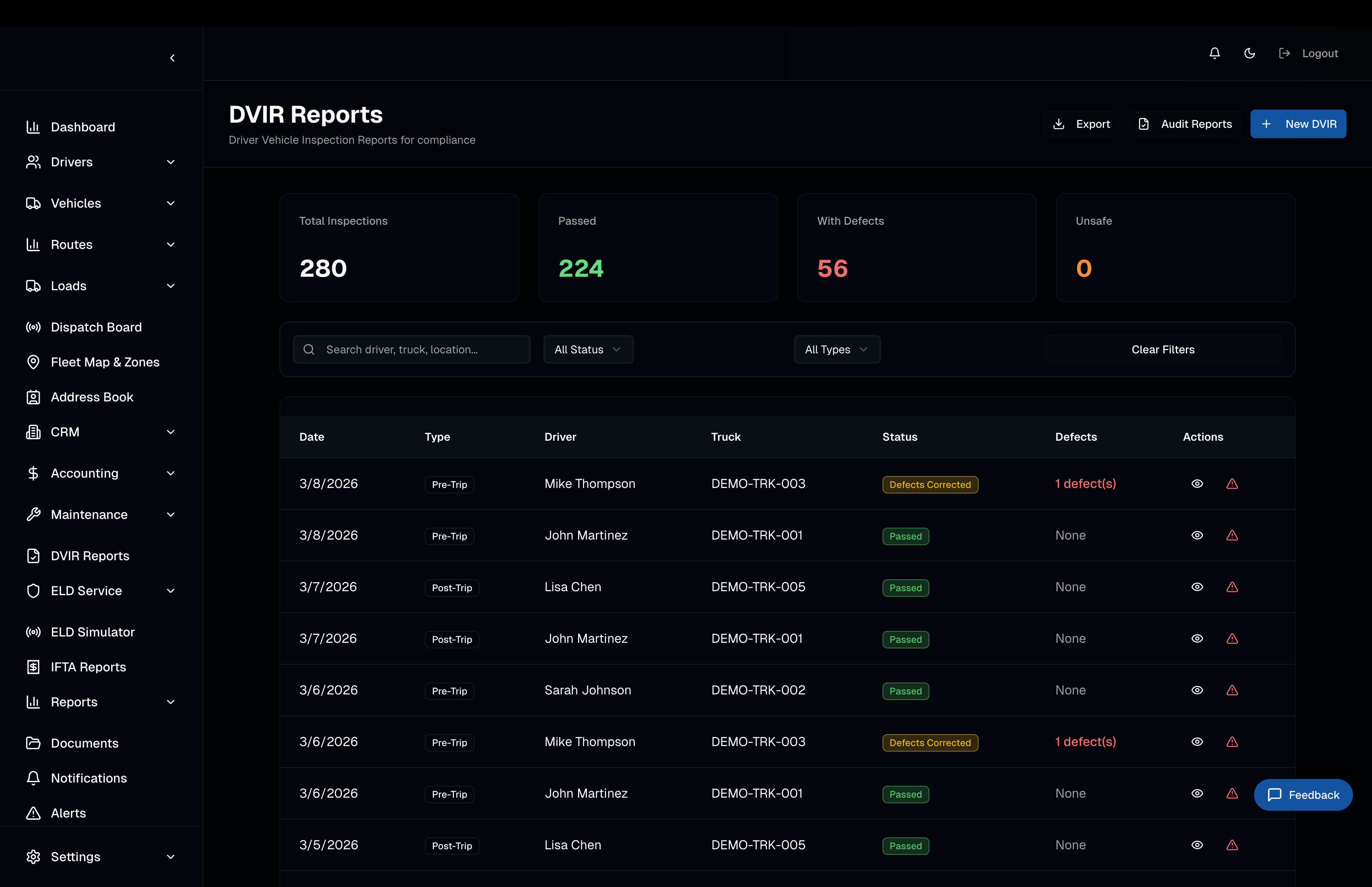Open ELD Simulator sidebar item

(x=92, y=632)
